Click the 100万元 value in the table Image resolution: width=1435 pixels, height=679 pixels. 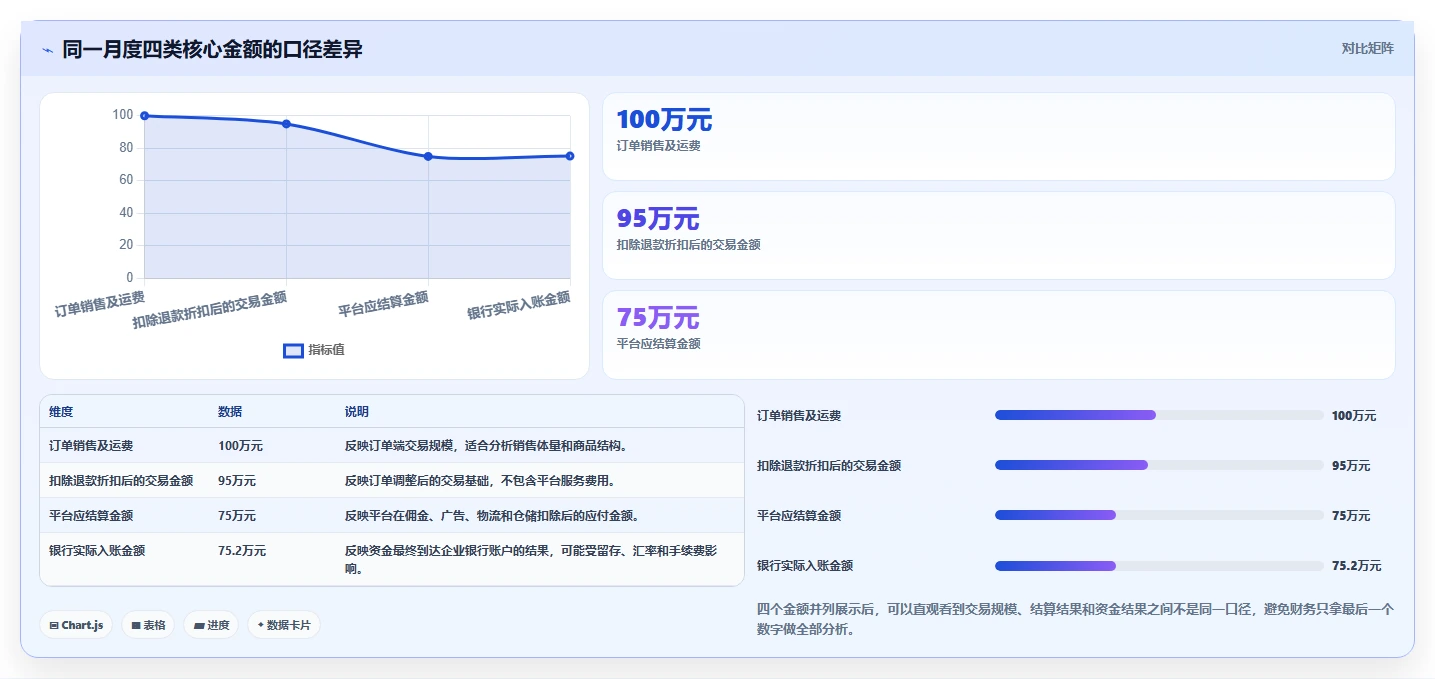pyautogui.click(x=240, y=446)
